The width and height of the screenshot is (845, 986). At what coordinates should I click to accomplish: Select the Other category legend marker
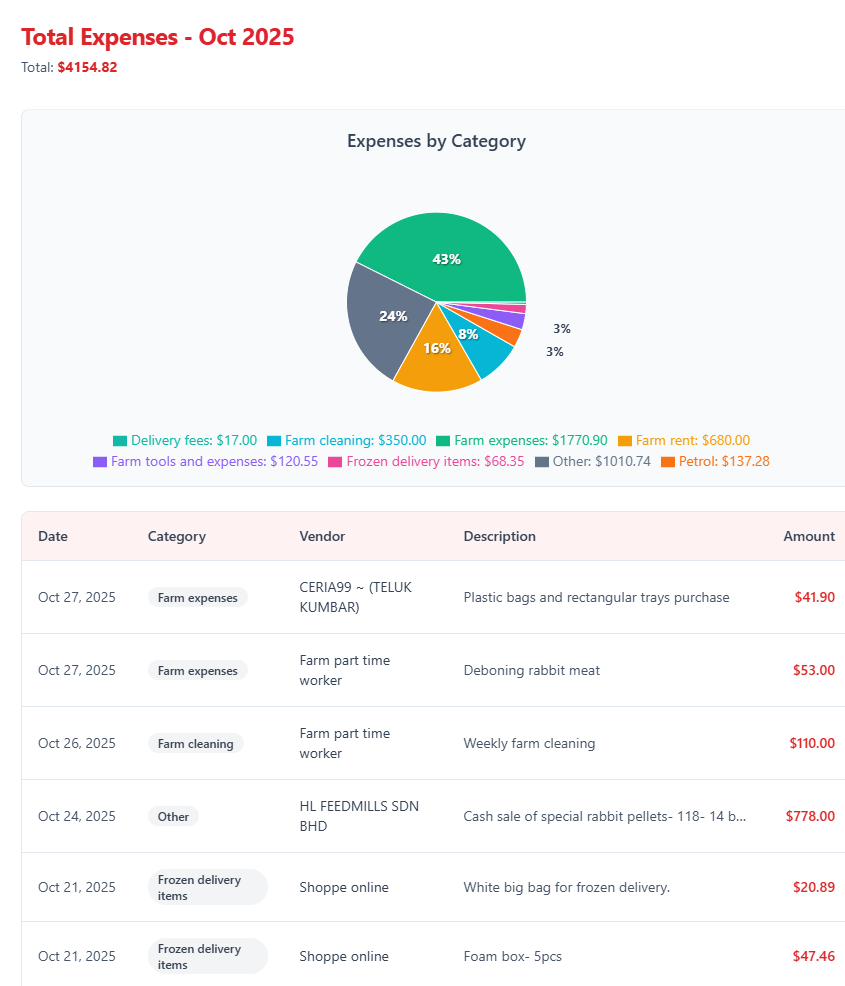point(541,461)
